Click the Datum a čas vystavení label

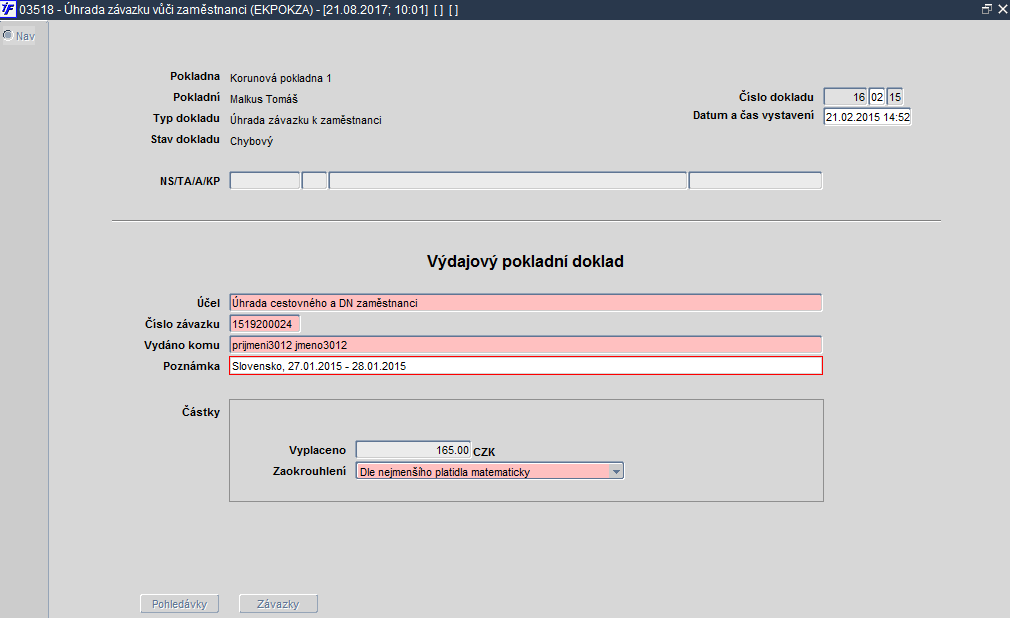(x=754, y=115)
